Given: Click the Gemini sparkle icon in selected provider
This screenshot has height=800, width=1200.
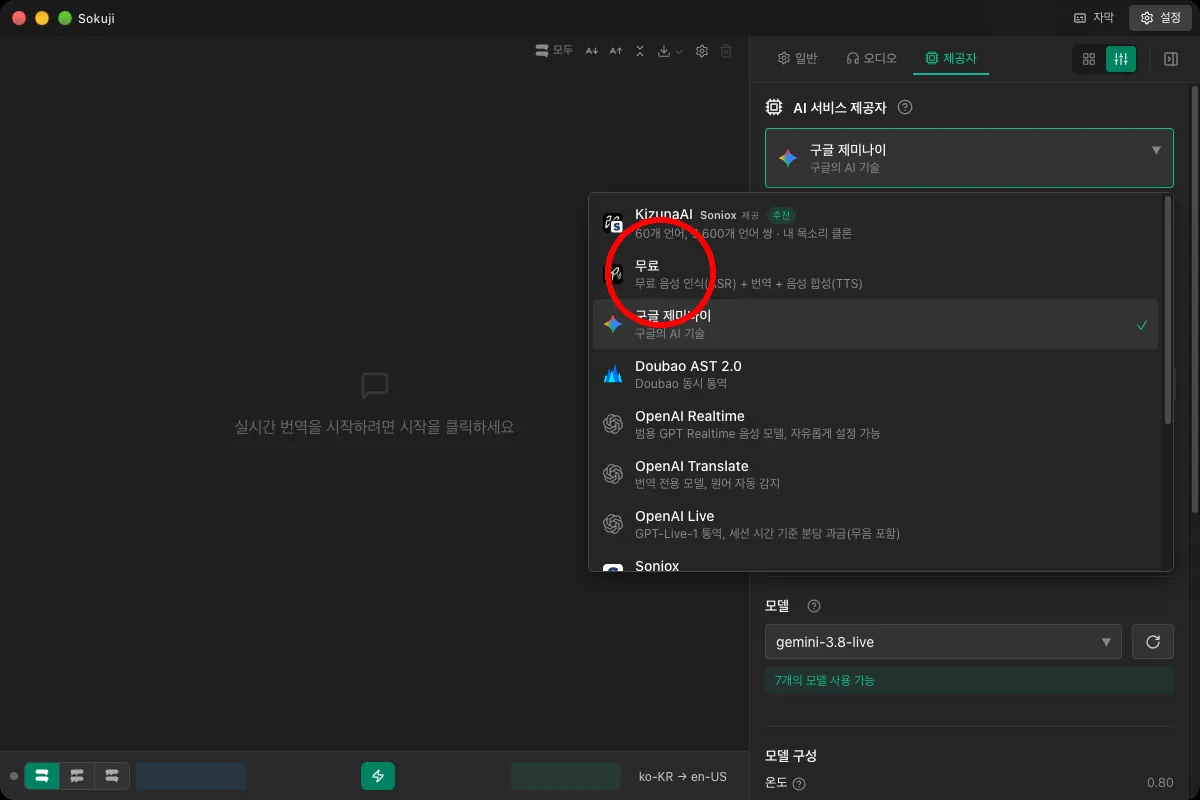Looking at the screenshot, I should click(x=788, y=158).
